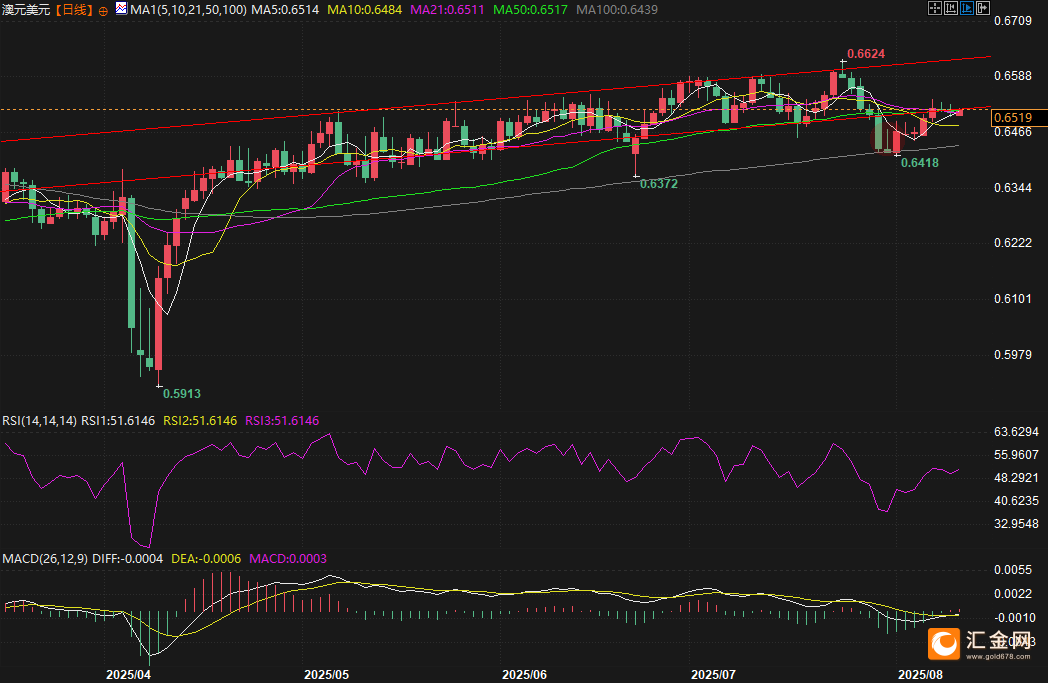Select the 澳元美元 symbol title
This screenshot has height=683, width=1048.
coord(26,9)
